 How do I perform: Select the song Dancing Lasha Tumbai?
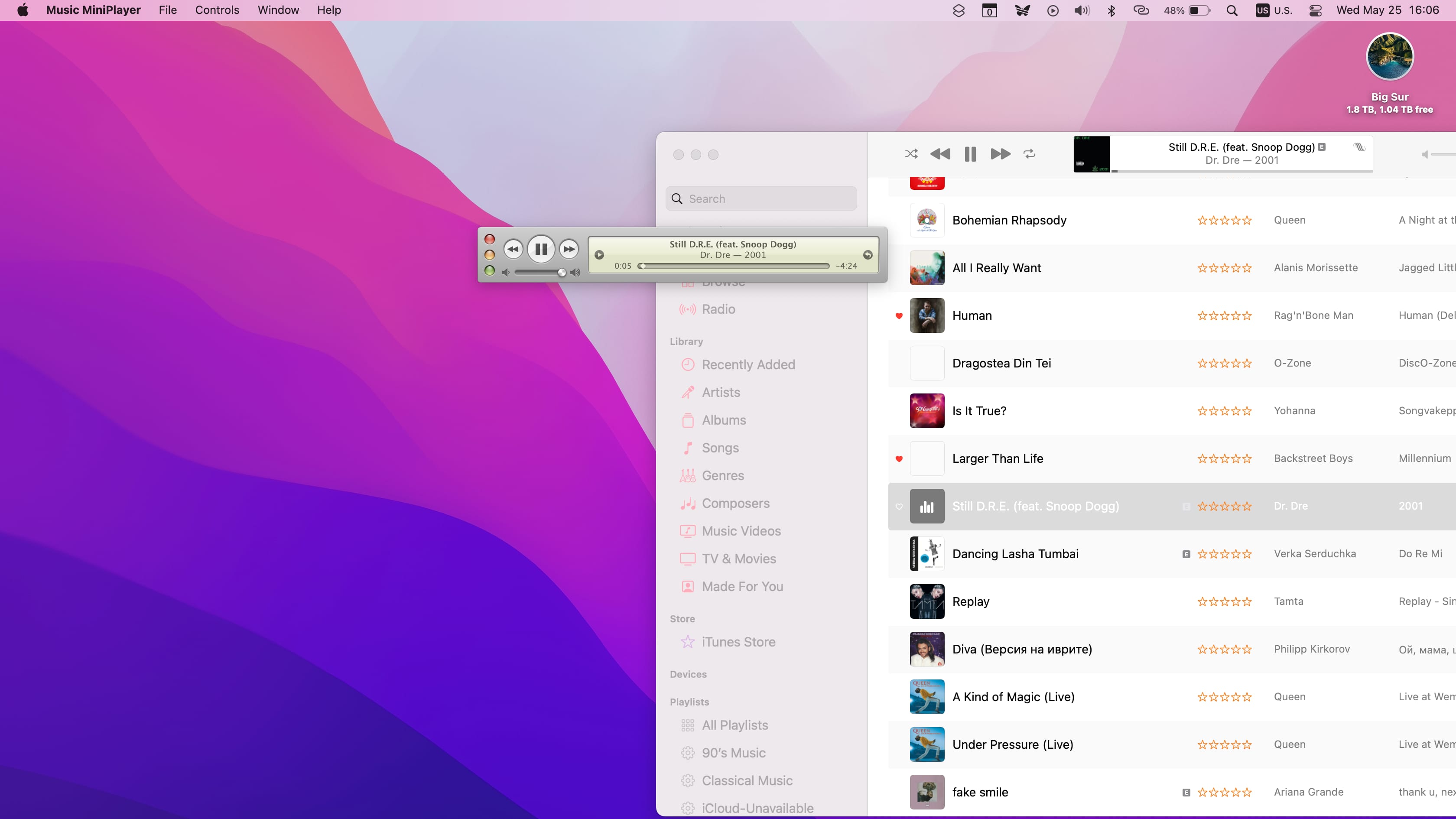point(1015,554)
